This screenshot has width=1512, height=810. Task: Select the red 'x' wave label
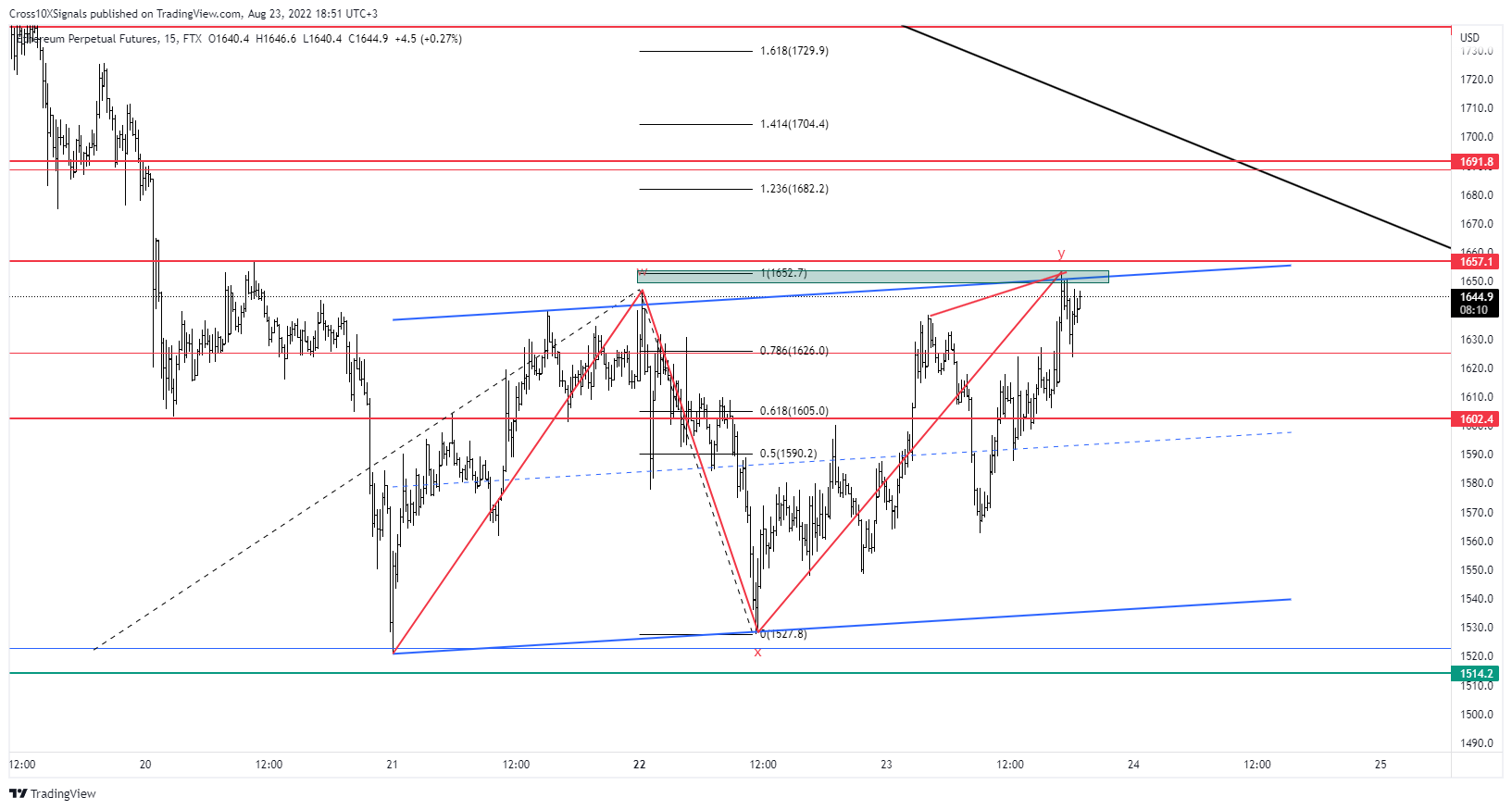click(x=757, y=653)
